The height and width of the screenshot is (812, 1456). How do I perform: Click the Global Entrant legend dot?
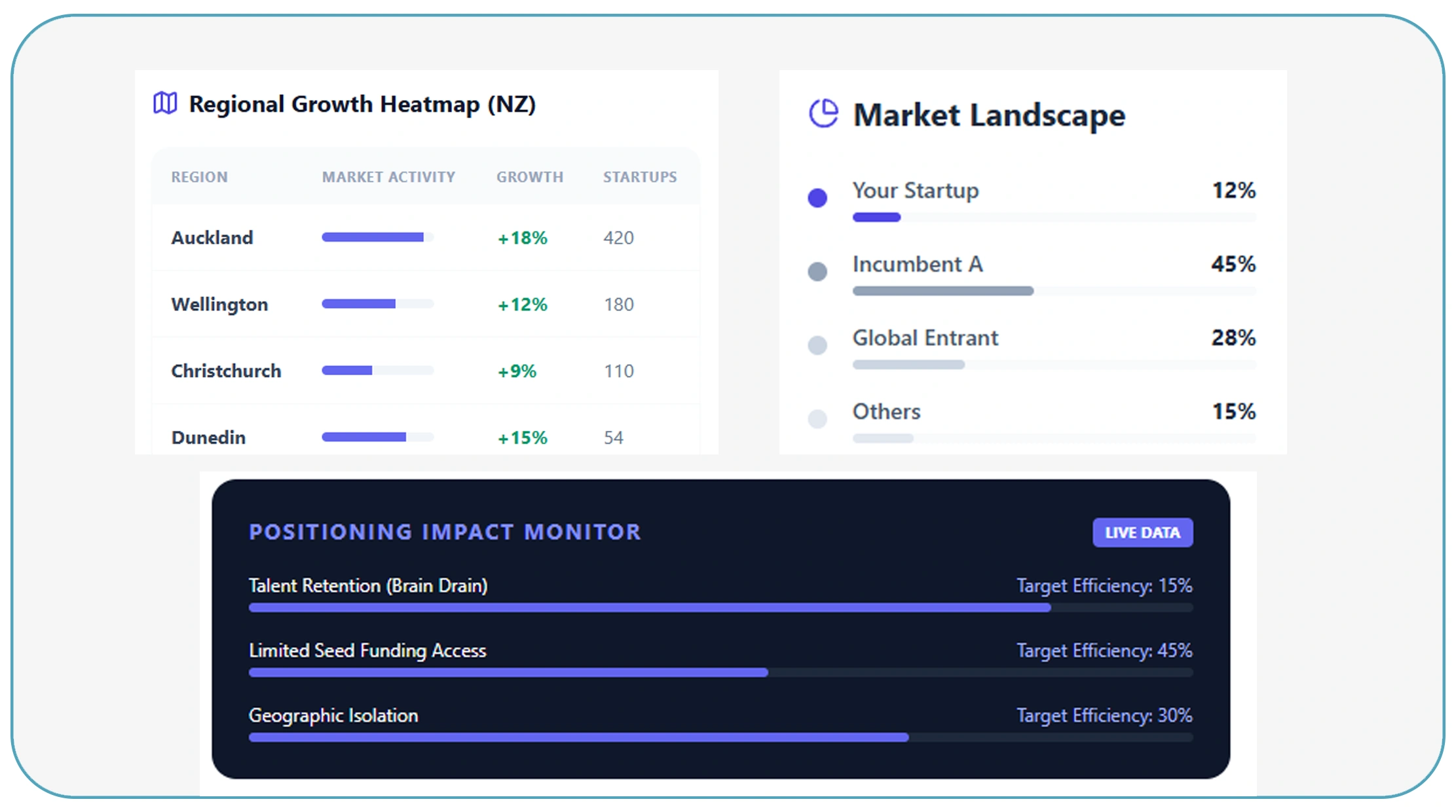817,344
